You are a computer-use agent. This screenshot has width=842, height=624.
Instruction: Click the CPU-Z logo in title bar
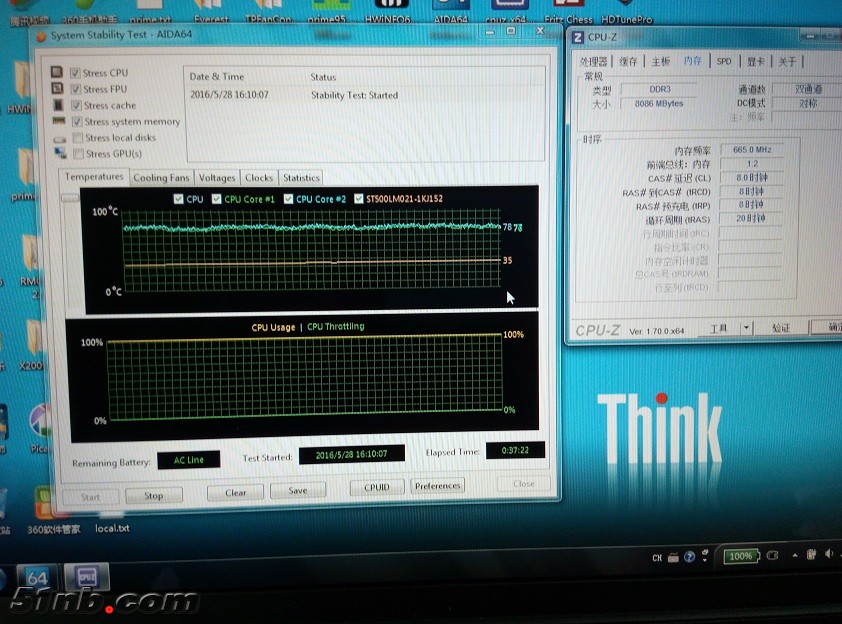pos(578,37)
